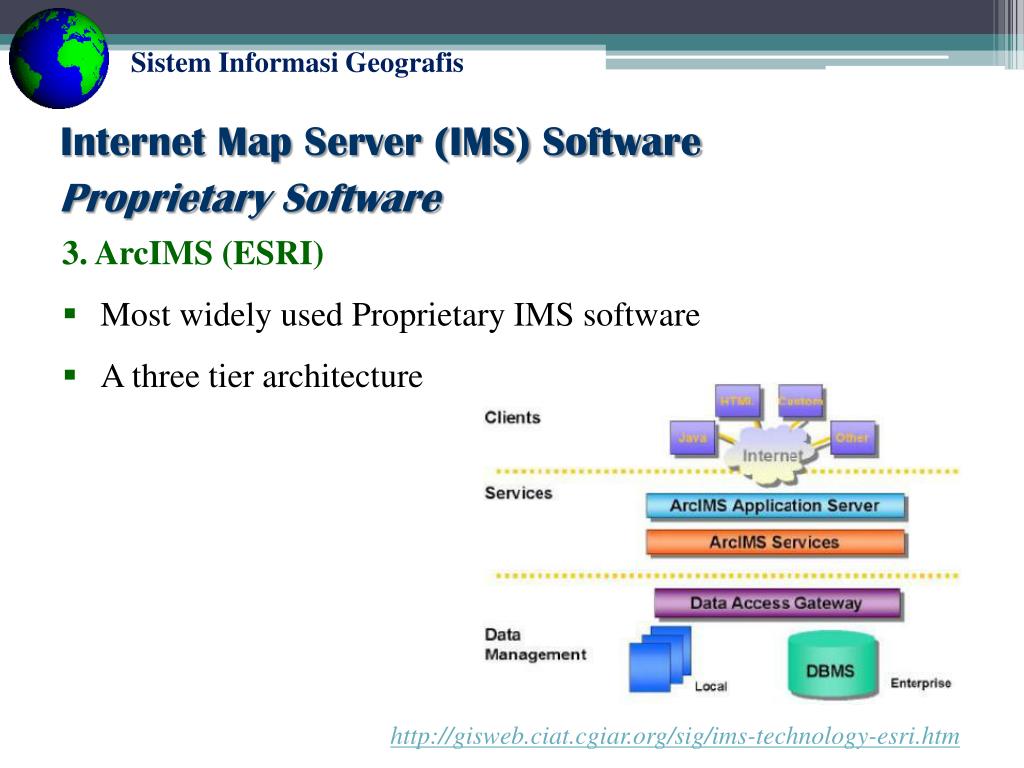
Task: Click the orange ArcIMS Services bar
Action: point(775,543)
